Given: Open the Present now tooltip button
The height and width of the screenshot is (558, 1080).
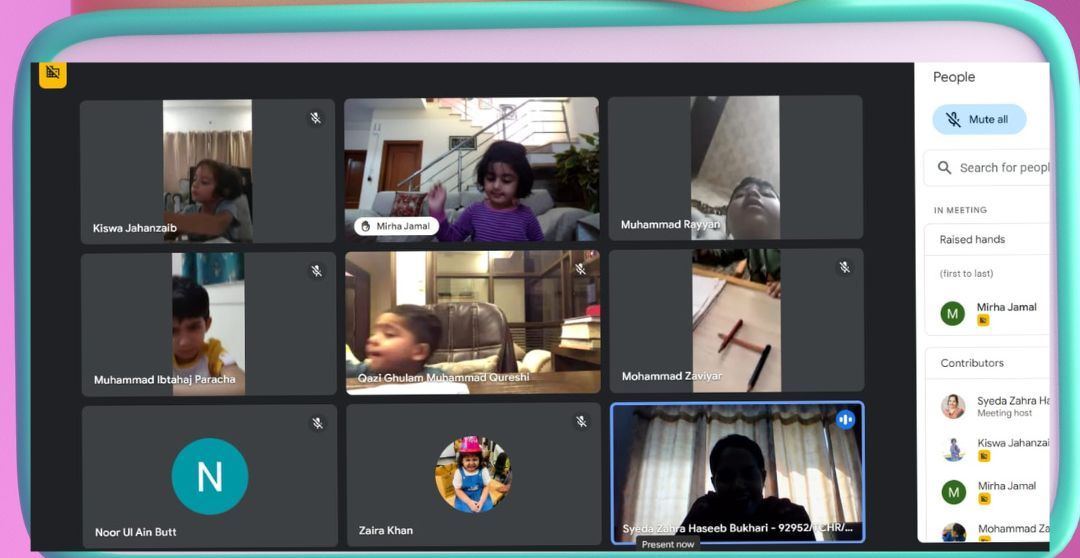Looking at the screenshot, I should click(668, 544).
